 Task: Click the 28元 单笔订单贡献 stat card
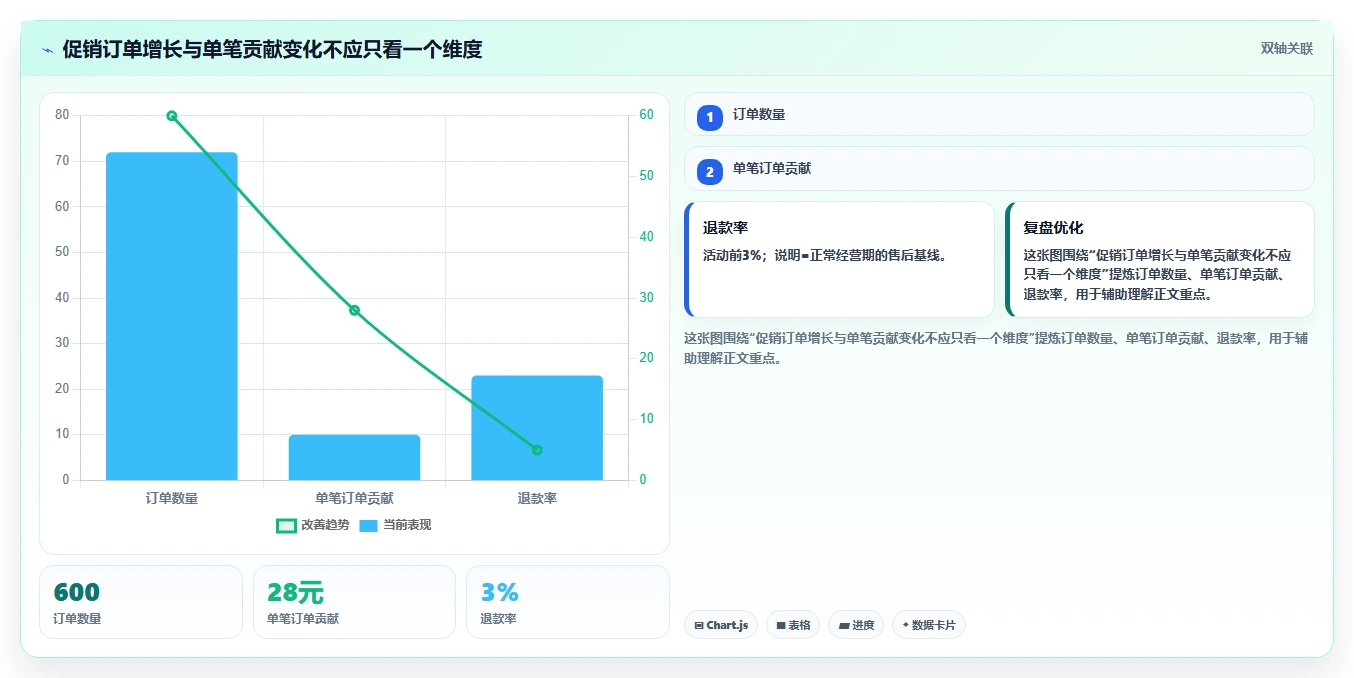[x=354, y=602]
